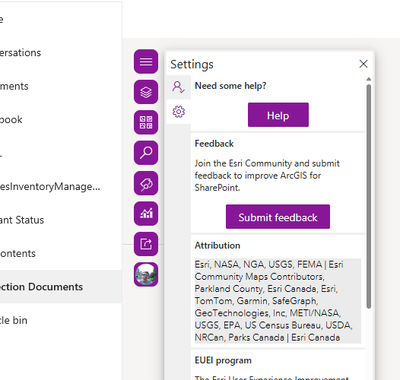This screenshot has height=380, width=400.
Task: Click the Settings panel title
Action: click(192, 64)
